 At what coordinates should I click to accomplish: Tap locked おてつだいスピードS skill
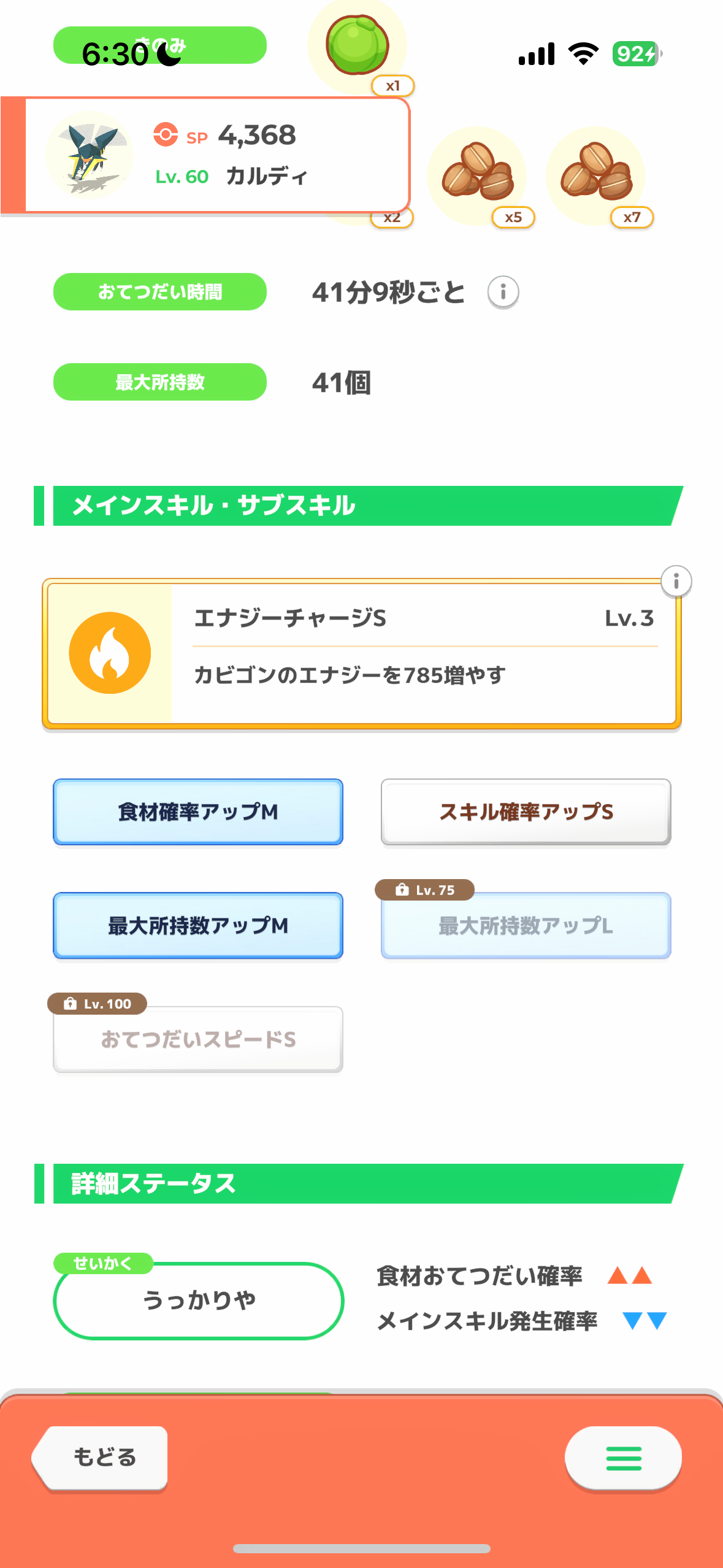click(198, 1039)
